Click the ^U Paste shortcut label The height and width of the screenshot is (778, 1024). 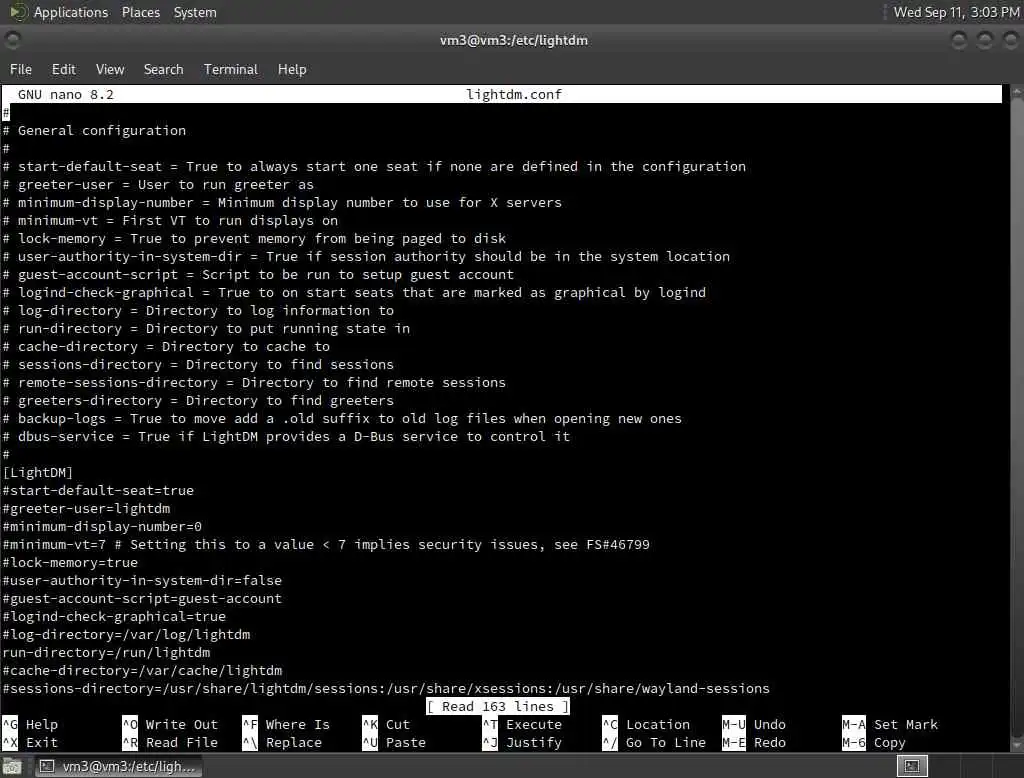coord(394,743)
